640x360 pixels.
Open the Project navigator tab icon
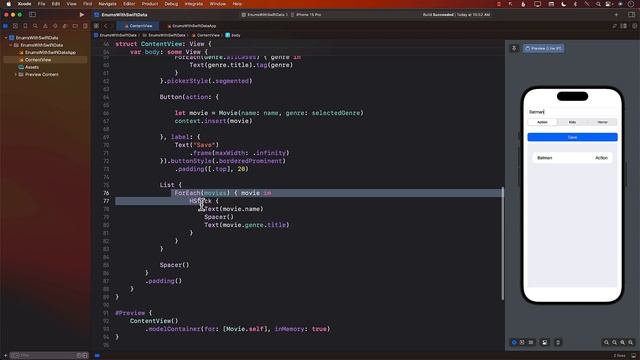click(5, 26)
